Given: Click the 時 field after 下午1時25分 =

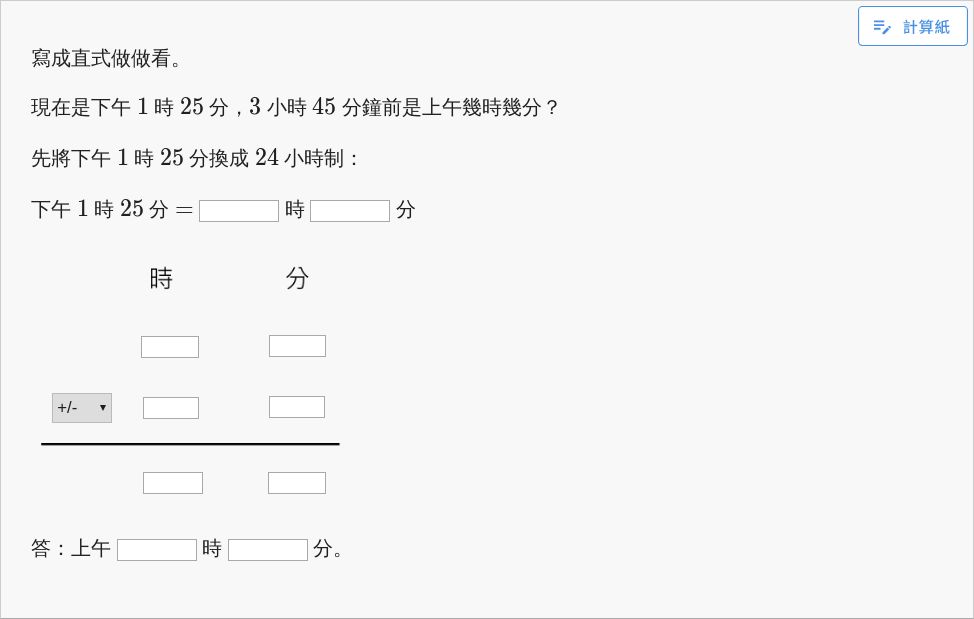Looking at the screenshot, I should tap(239, 210).
